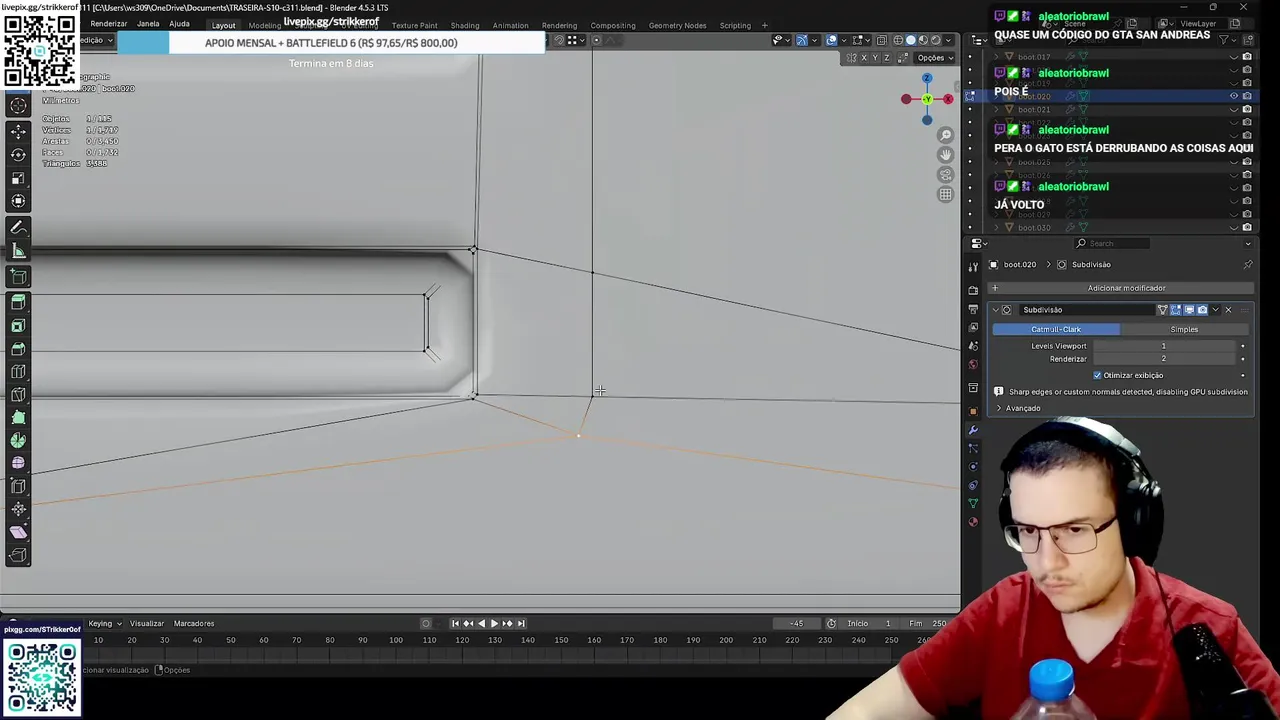Open Subdivisão modifier extra options arrow

click(1215, 310)
